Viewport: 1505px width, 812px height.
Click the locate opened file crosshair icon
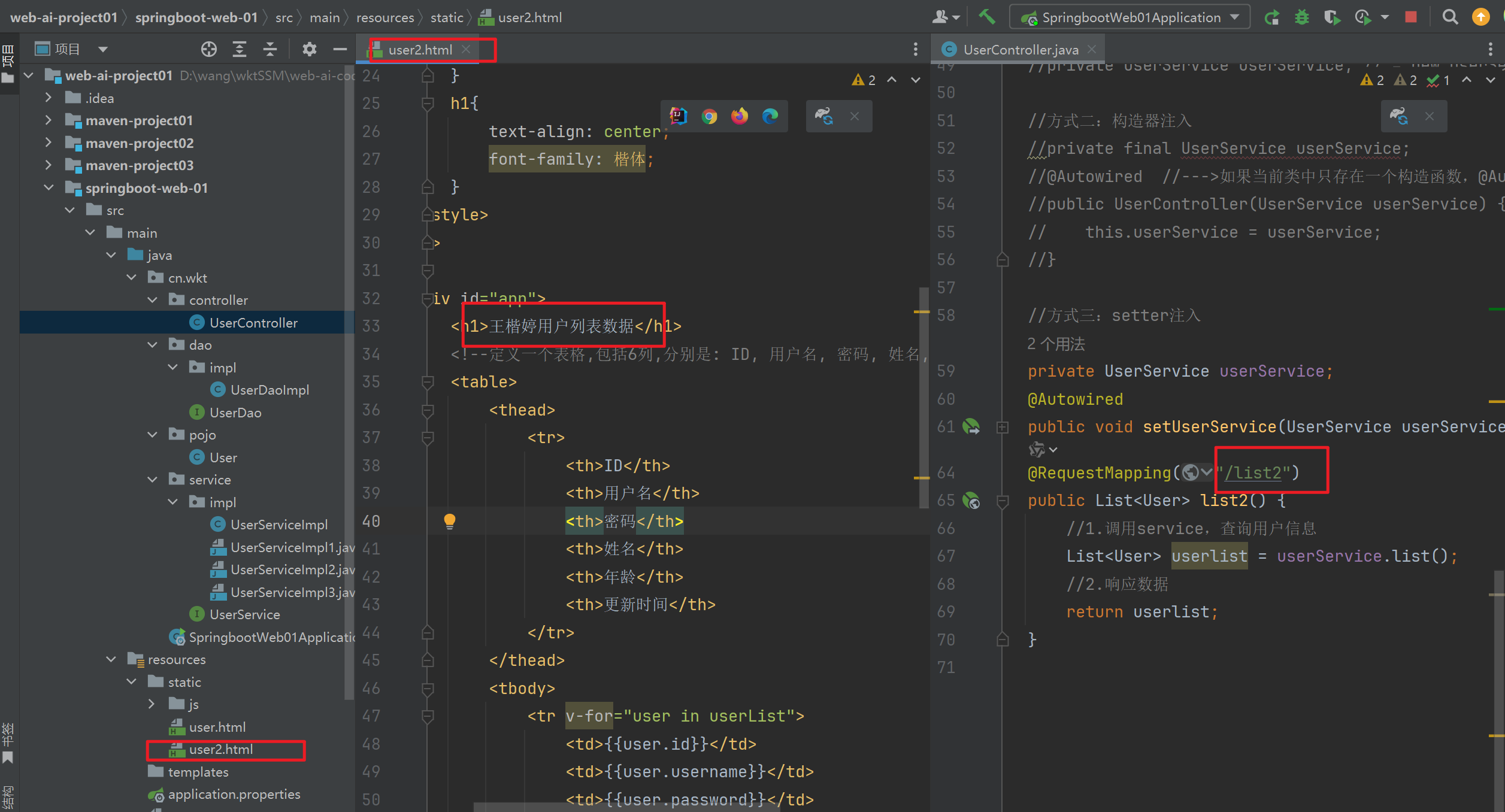[x=208, y=49]
